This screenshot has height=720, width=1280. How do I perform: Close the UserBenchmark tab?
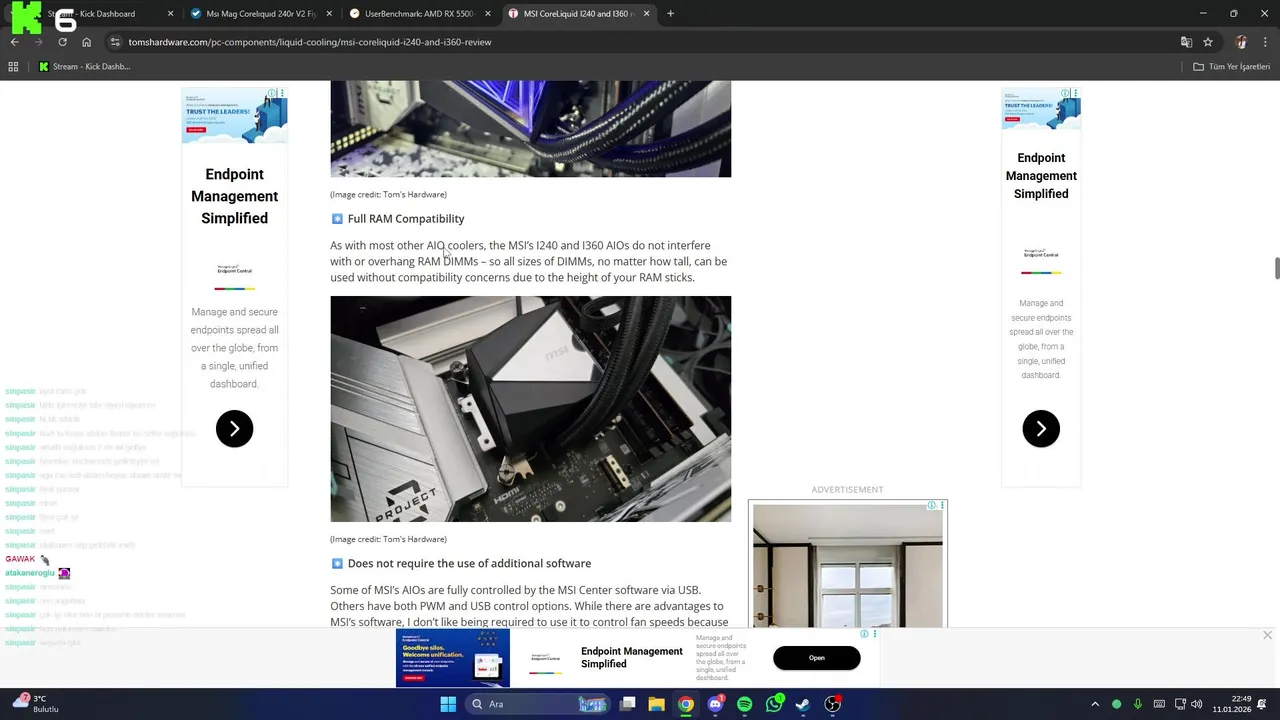coord(487,14)
